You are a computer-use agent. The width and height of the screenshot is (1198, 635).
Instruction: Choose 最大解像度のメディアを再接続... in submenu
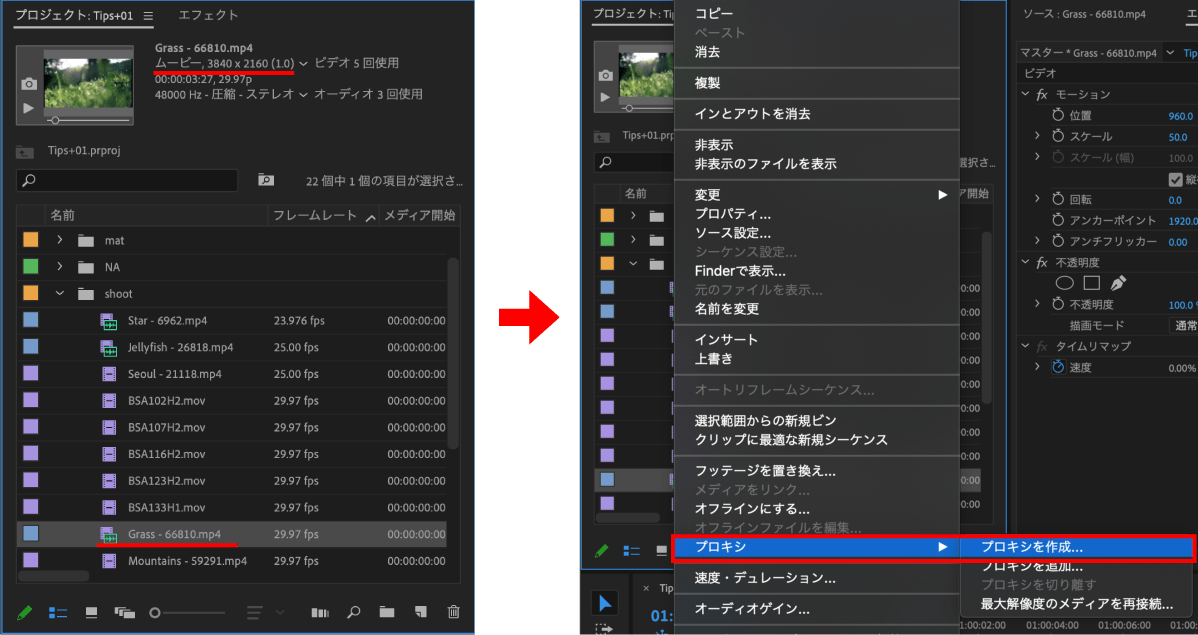click(1077, 604)
